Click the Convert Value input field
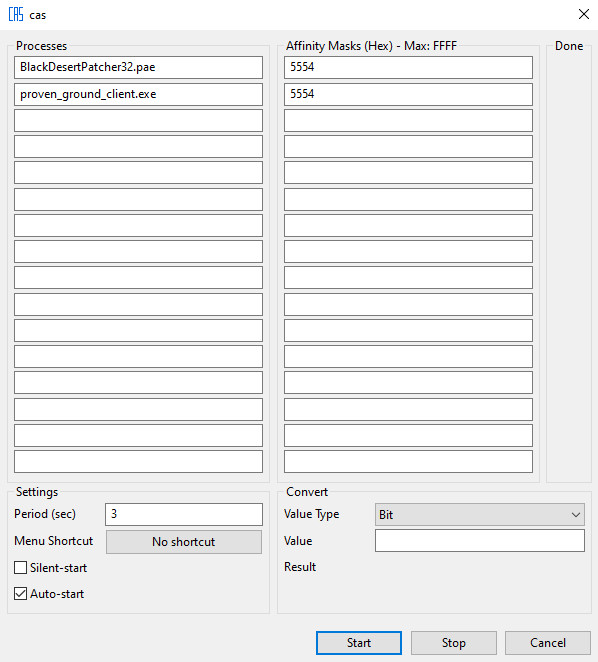Viewport: 598px width, 662px height. (480, 540)
